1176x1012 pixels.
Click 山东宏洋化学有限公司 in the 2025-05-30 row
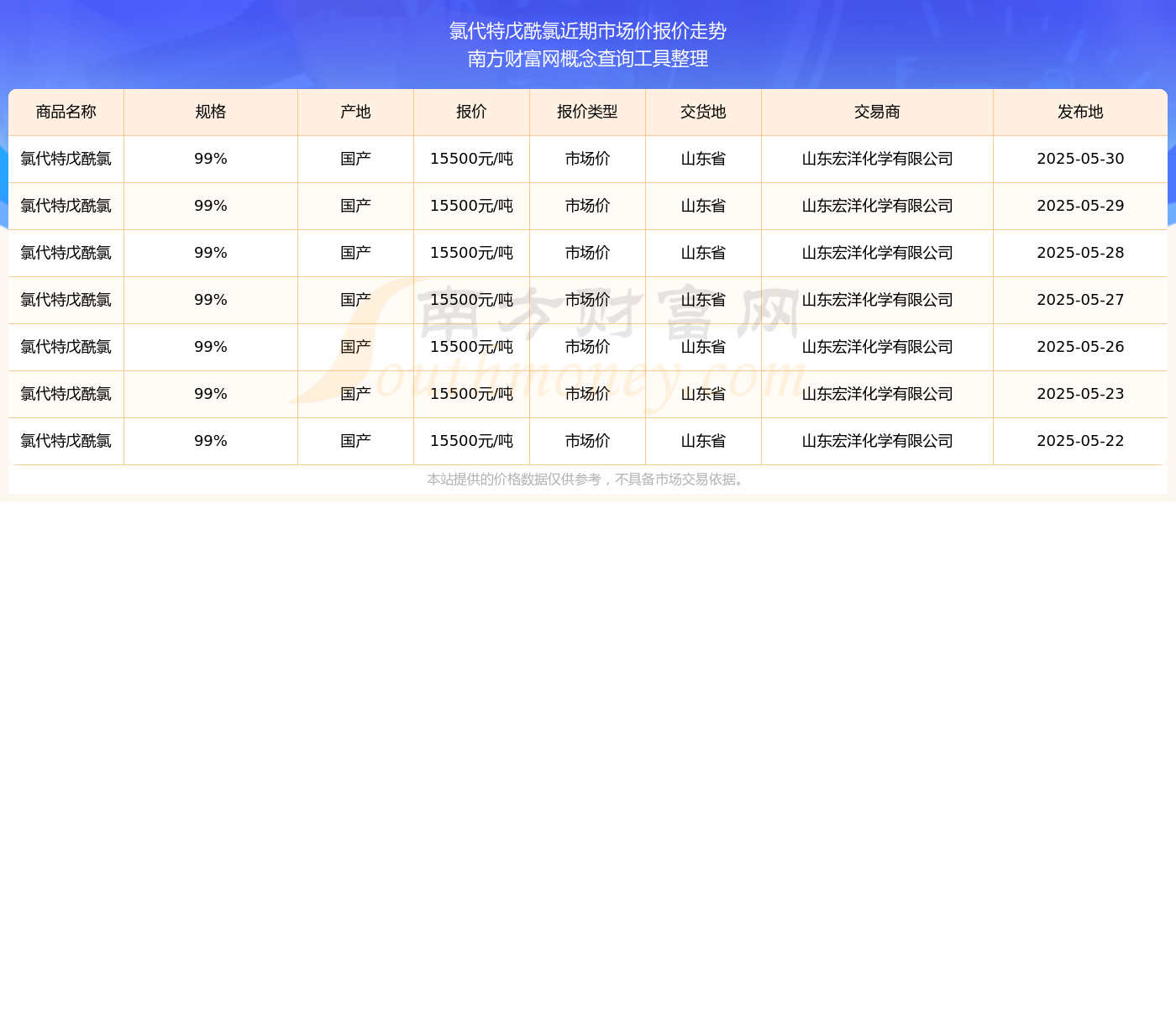[x=877, y=159]
